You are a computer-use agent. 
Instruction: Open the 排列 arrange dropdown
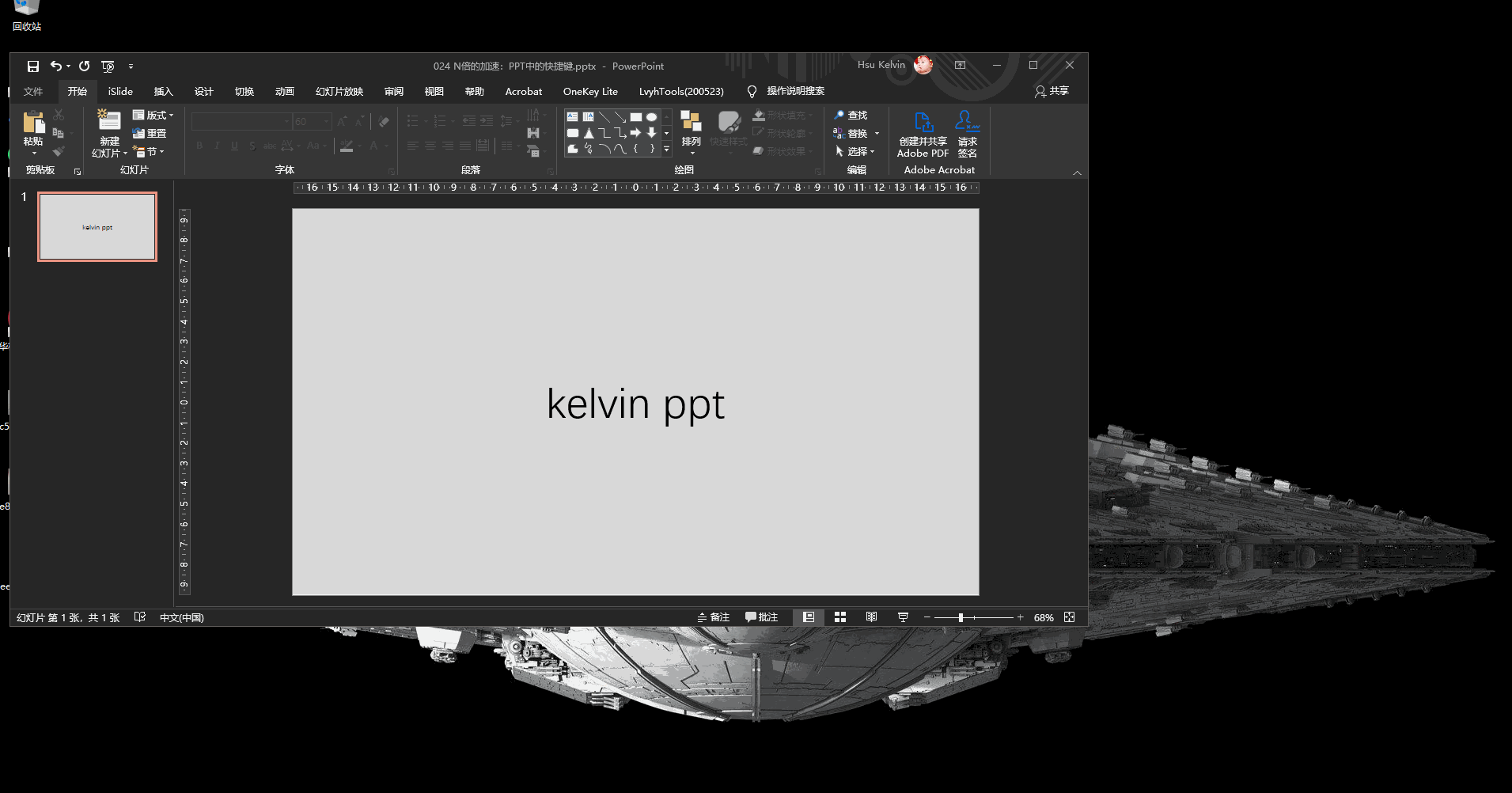pos(691,133)
